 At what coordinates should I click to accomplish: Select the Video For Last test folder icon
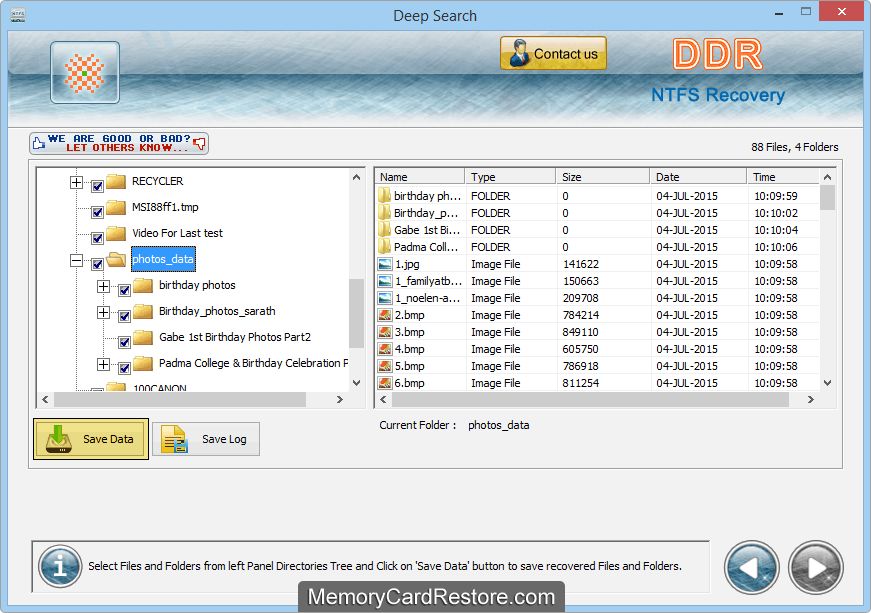[116, 233]
